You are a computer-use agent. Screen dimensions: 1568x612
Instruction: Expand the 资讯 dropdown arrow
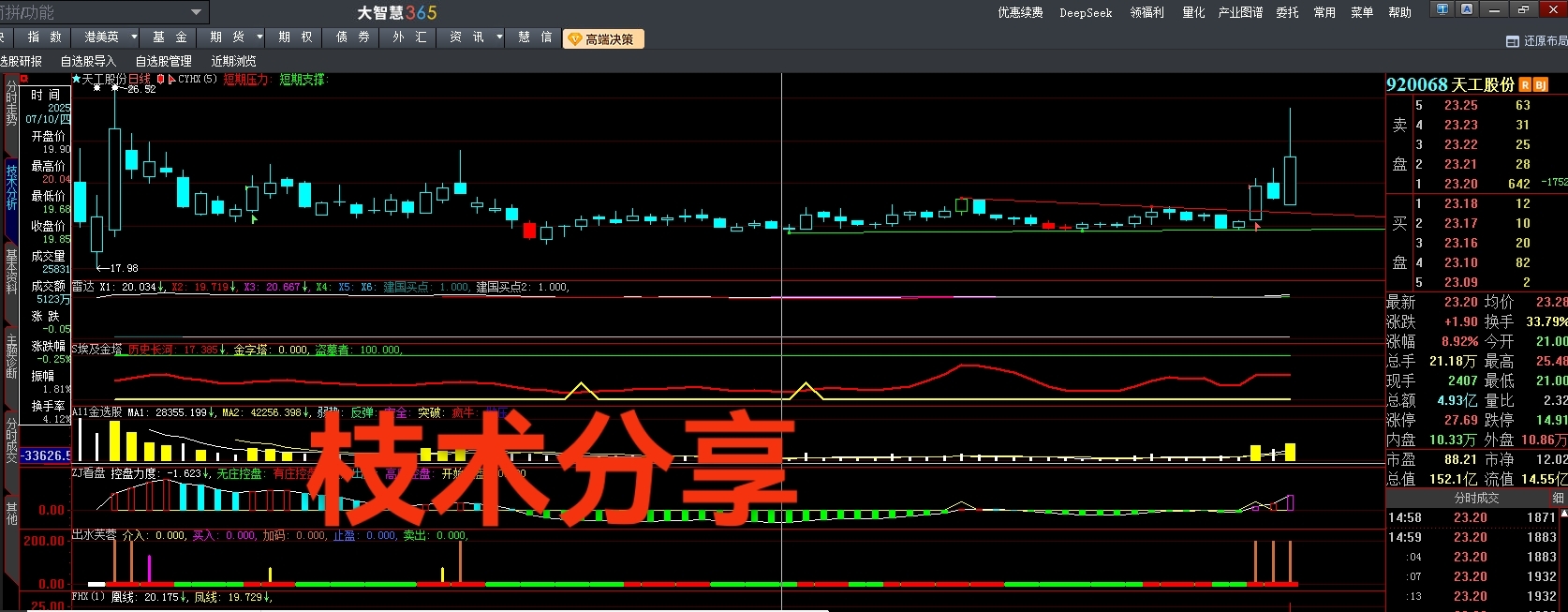coord(499,37)
